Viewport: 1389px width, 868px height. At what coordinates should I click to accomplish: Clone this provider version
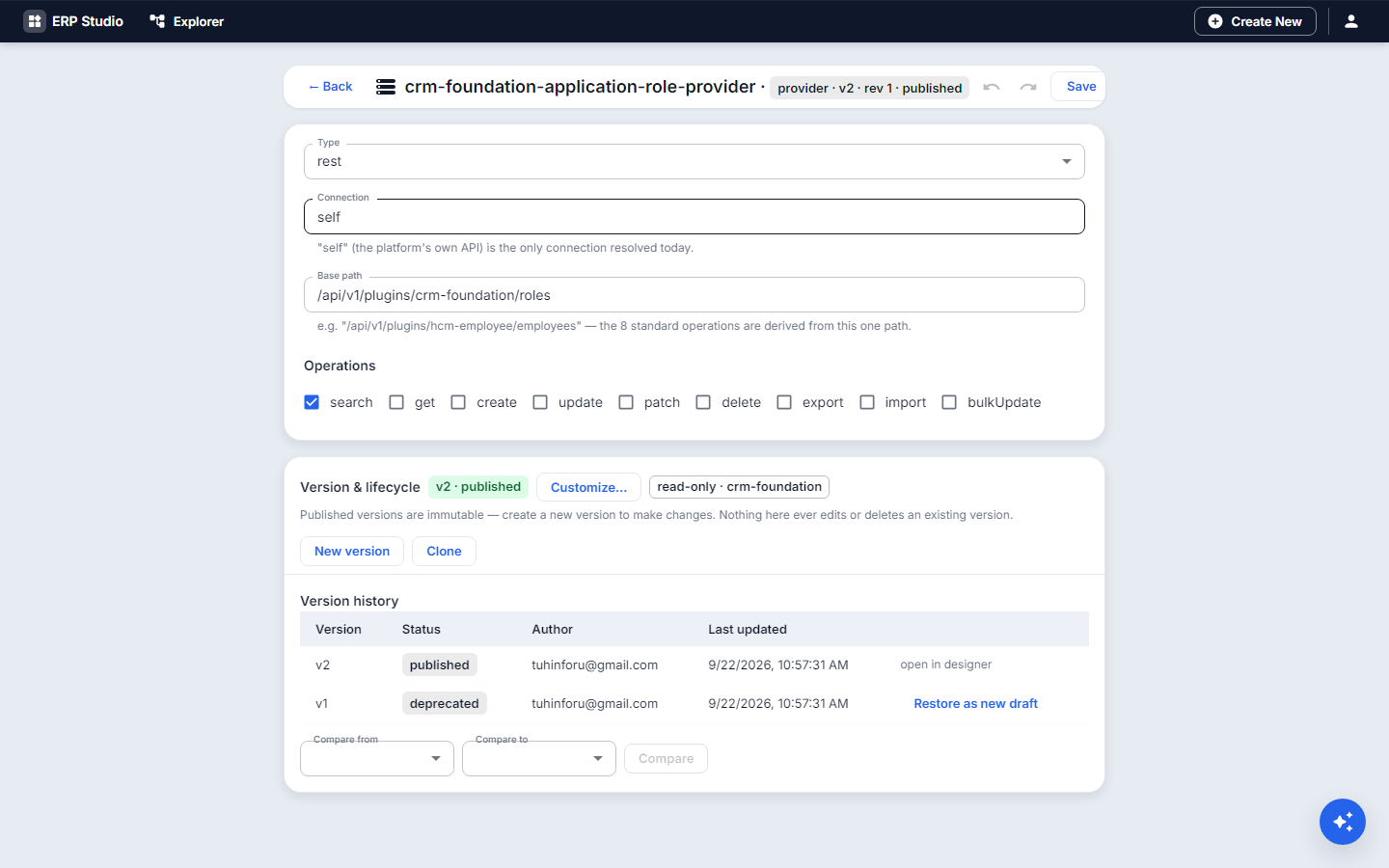(444, 551)
